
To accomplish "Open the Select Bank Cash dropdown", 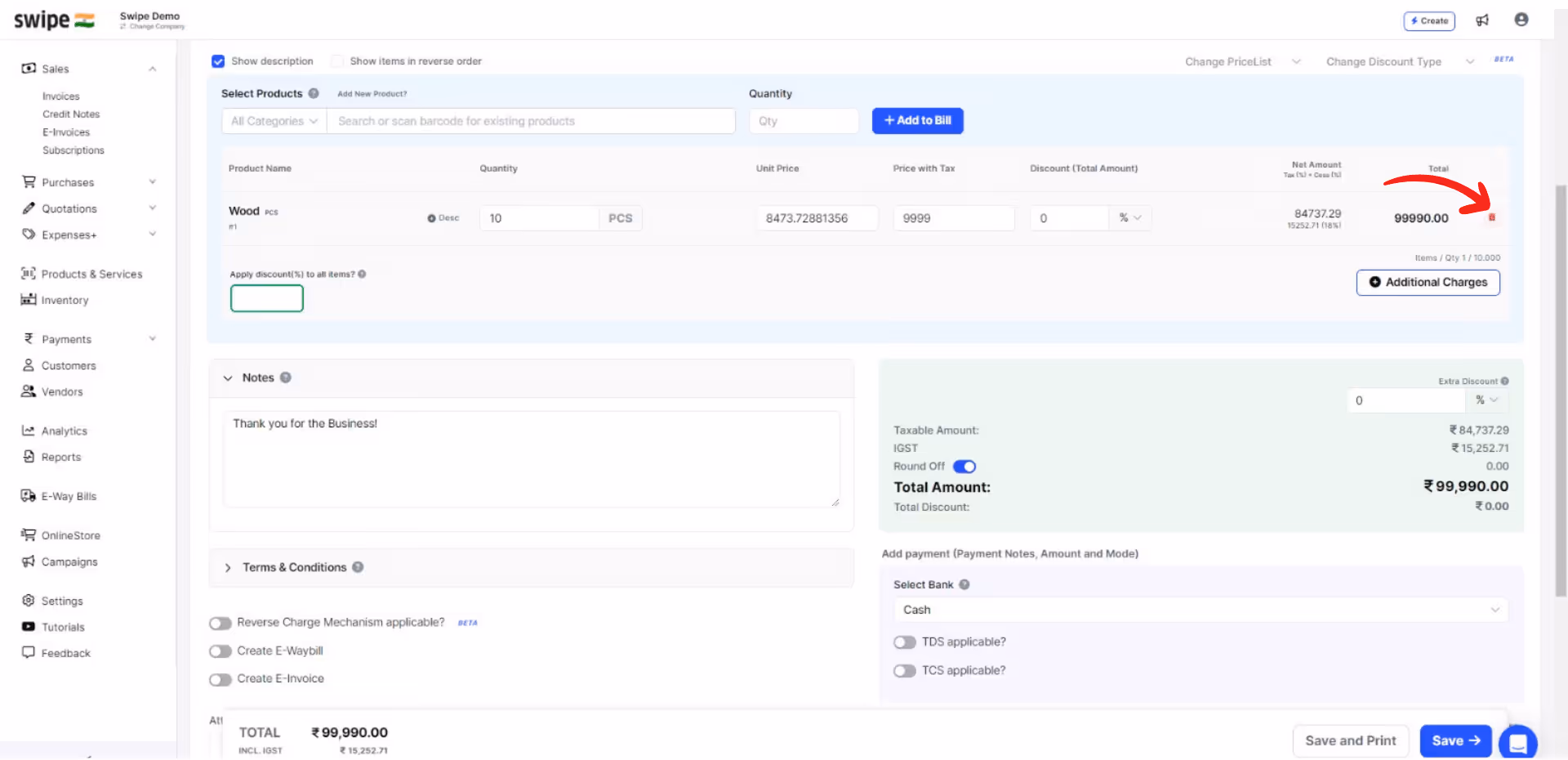I will (1200, 610).
